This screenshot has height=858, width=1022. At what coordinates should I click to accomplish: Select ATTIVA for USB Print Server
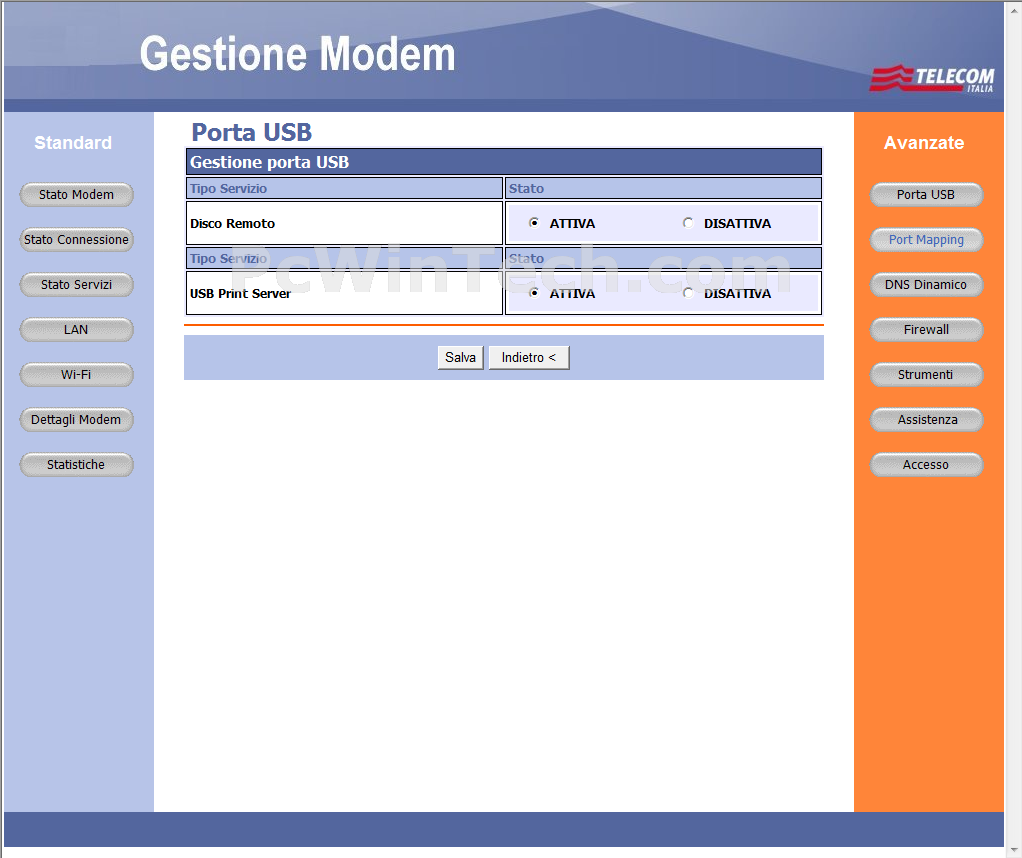point(534,293)
